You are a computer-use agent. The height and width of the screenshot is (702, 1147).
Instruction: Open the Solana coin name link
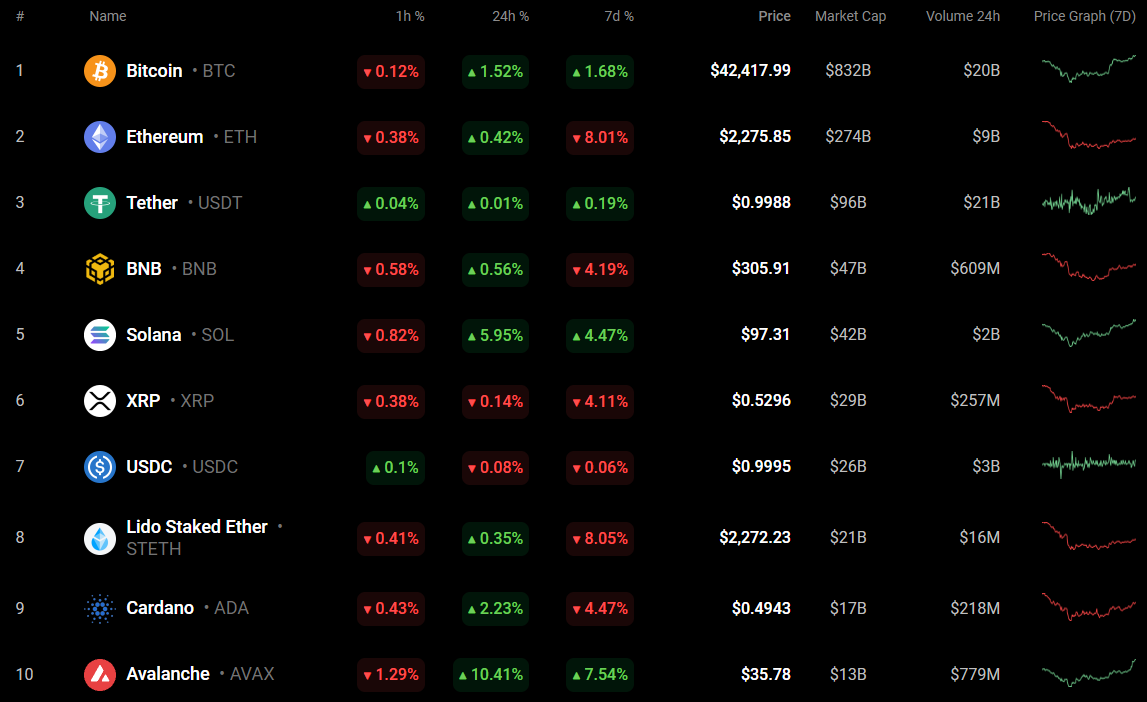(154, 335)
